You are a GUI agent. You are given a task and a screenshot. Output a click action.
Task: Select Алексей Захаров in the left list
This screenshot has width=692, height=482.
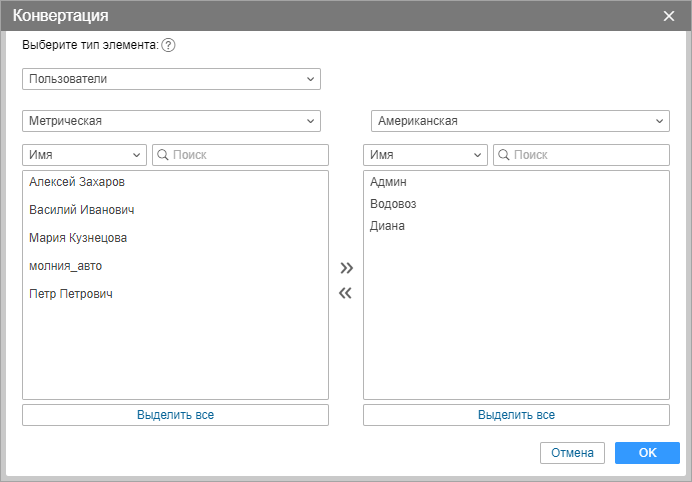pyautogui.click(x=77, y=182)
